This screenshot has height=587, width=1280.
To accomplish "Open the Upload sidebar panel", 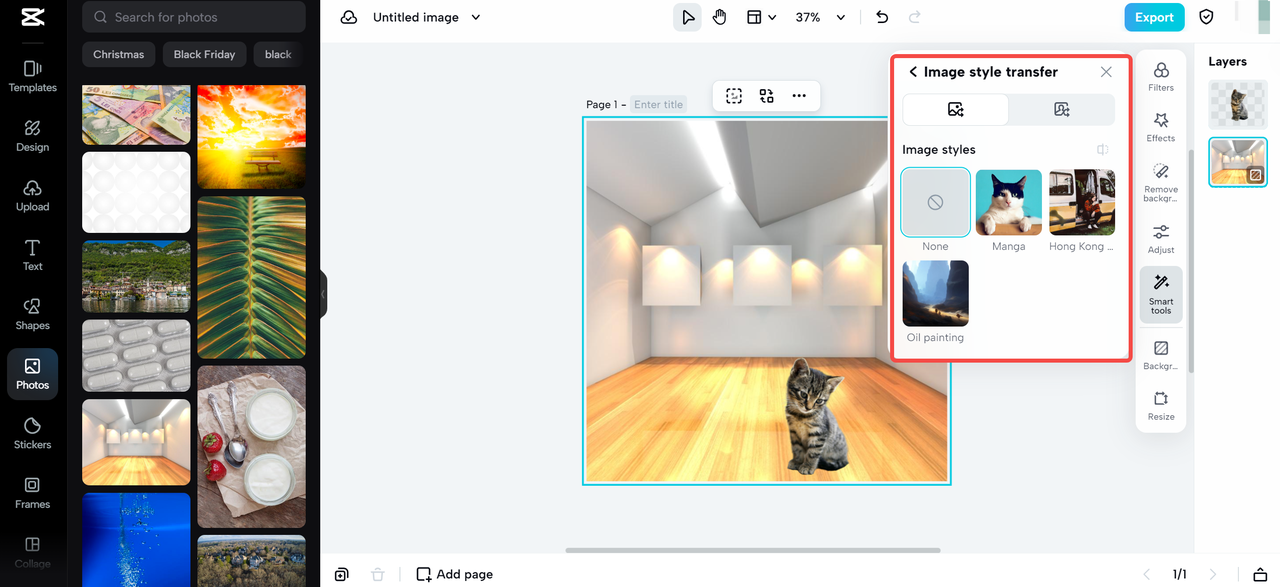I will pyautogui.click(x=32, y=195).
